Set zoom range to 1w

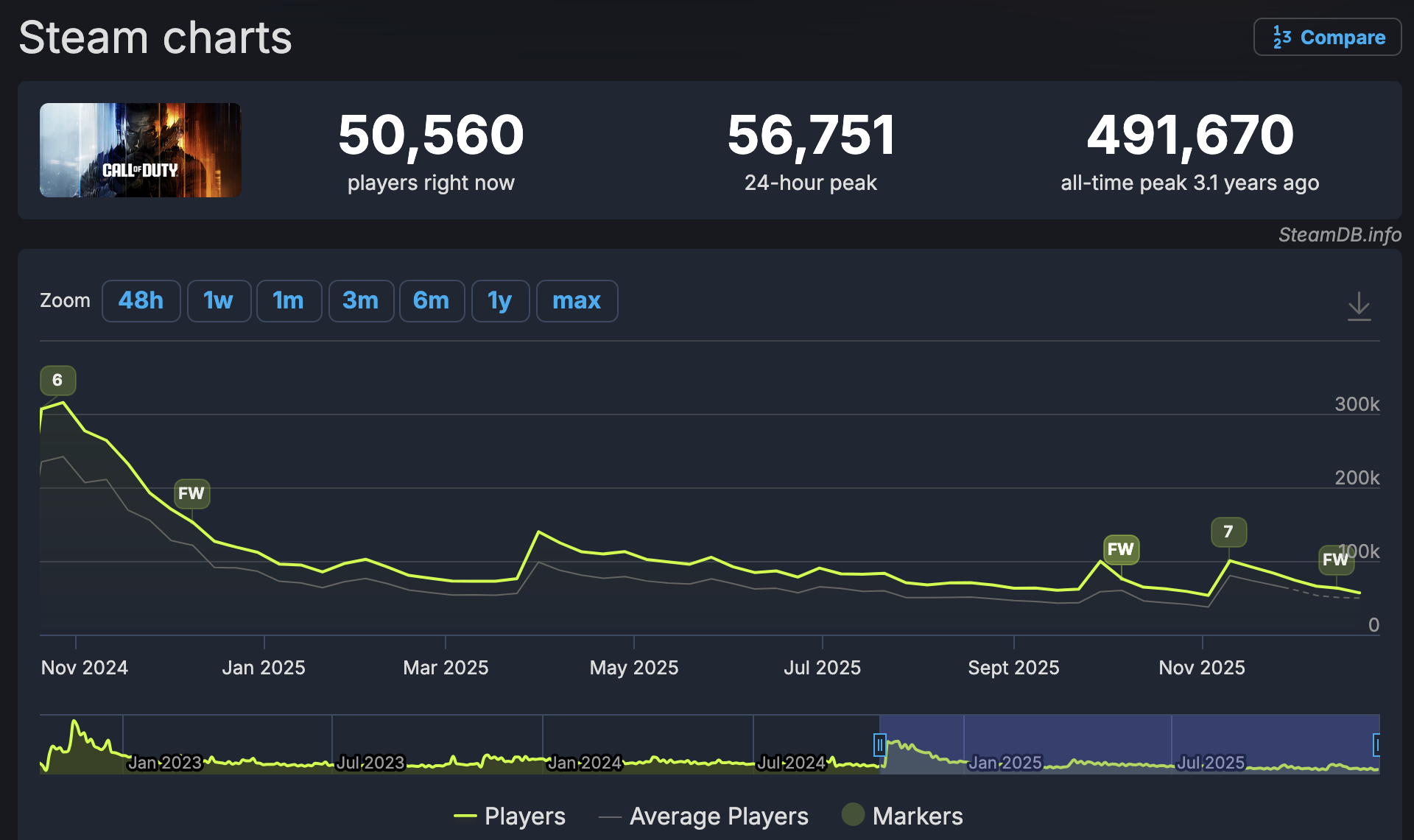(x=219, y=301)
